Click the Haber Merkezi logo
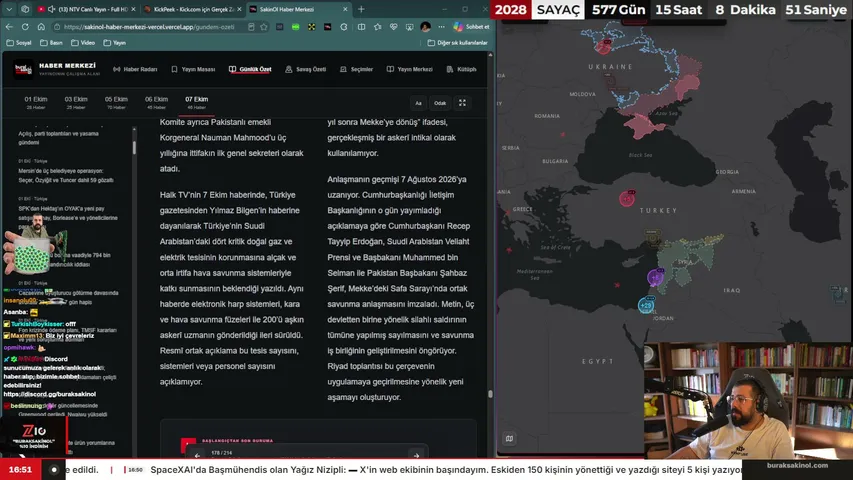The image size is (853, 480). 57,69
